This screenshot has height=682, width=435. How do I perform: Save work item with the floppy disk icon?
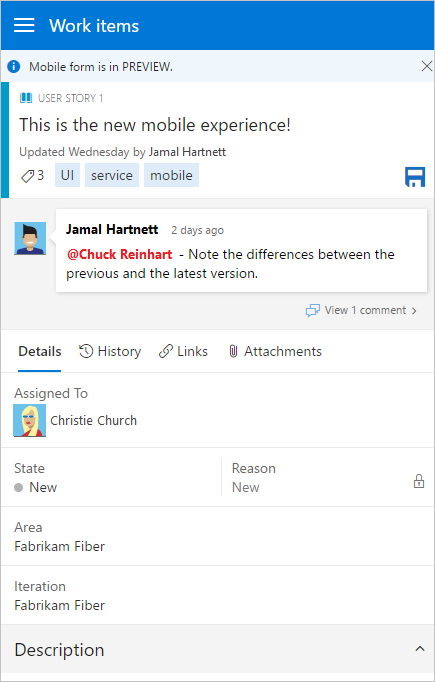tap(415, 177)
